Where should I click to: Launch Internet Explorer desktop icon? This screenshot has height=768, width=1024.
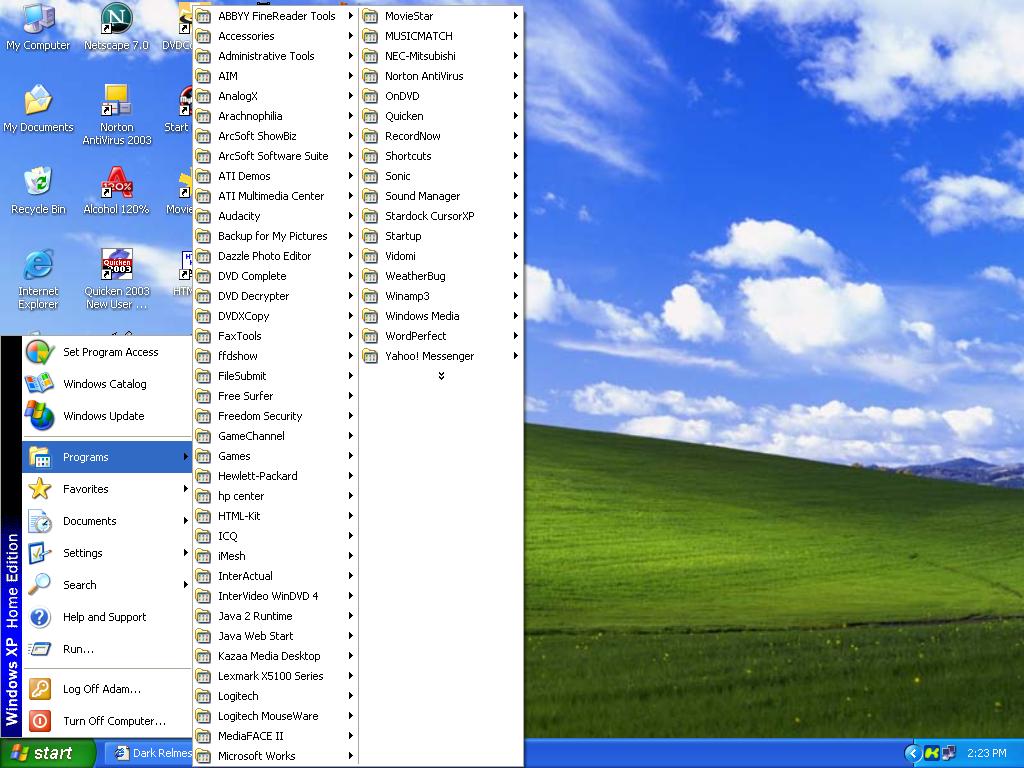click(x=38, y=280)
